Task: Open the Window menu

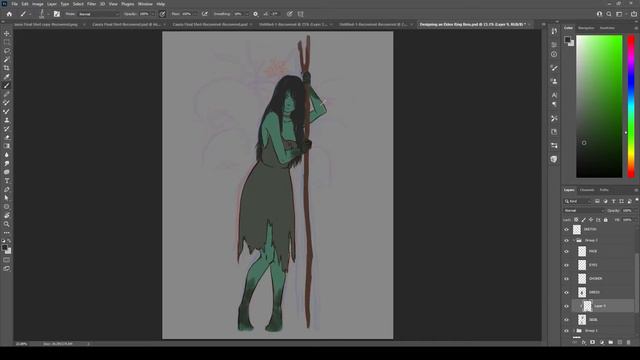Action: (x=145, y=4)
